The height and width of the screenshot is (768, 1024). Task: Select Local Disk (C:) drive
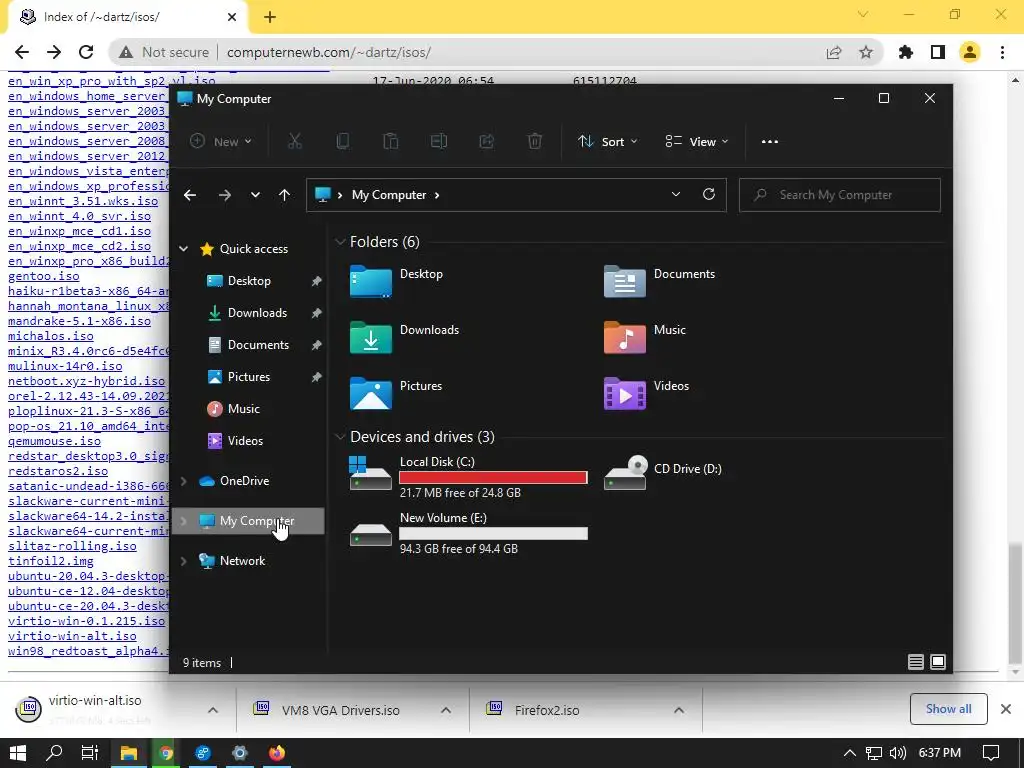468,477
